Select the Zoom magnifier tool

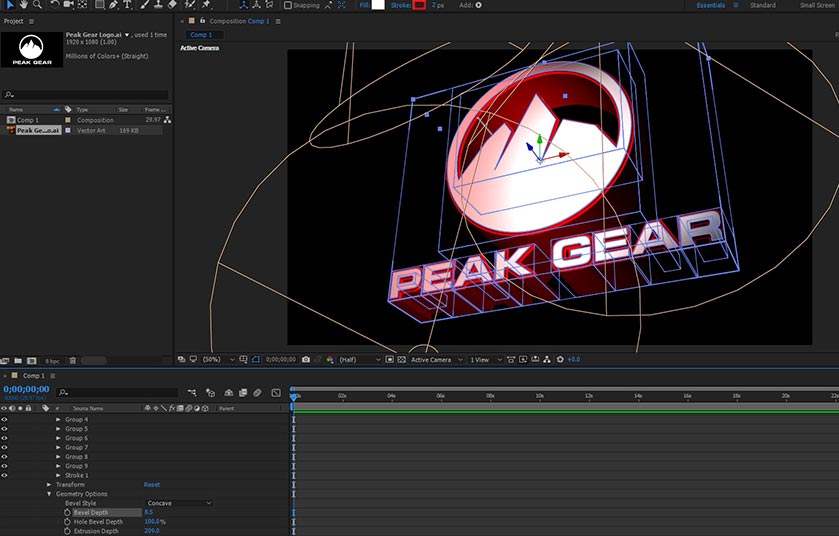tap(37, 4)
